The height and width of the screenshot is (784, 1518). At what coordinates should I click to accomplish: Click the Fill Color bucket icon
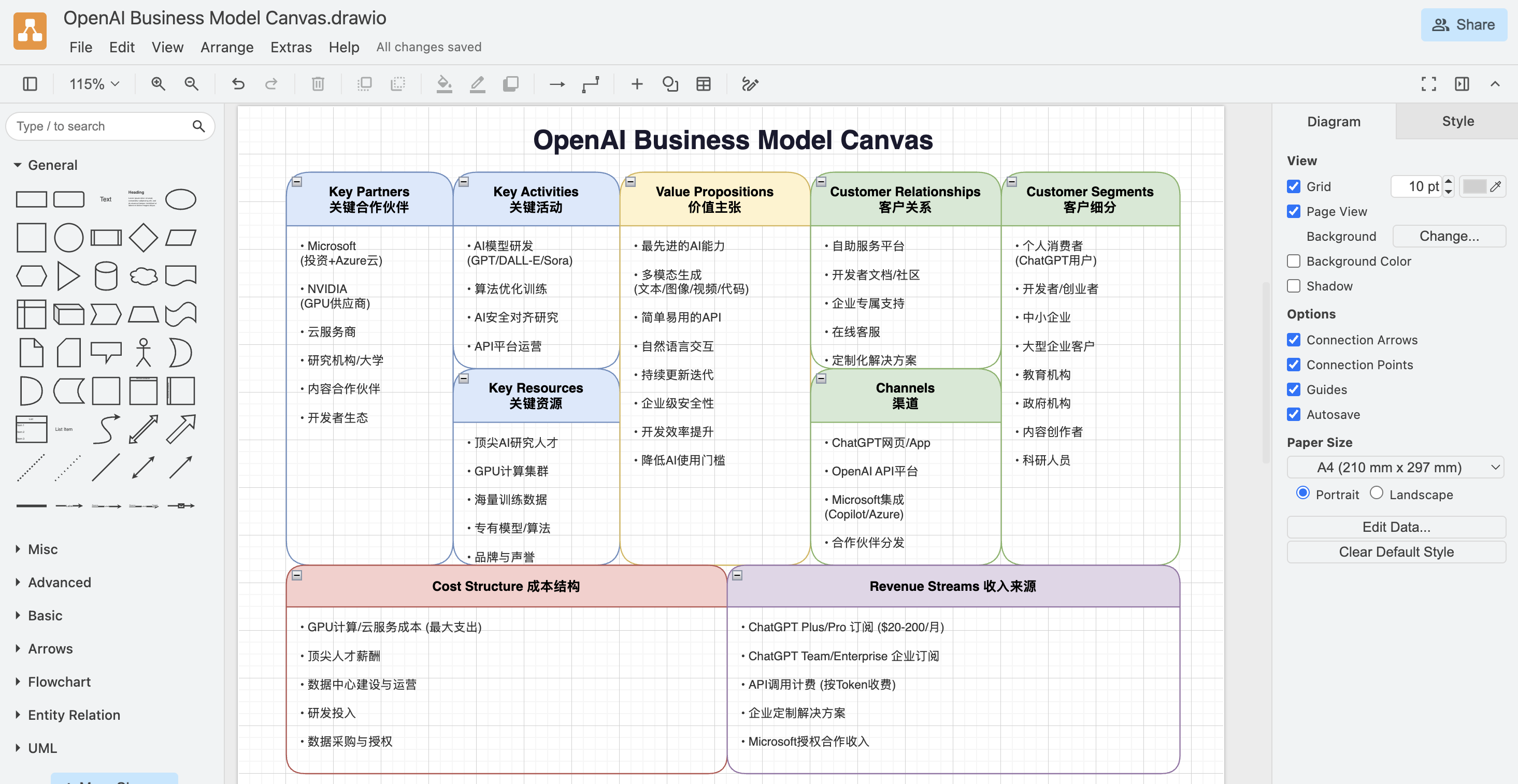click(x=443, y=84)
